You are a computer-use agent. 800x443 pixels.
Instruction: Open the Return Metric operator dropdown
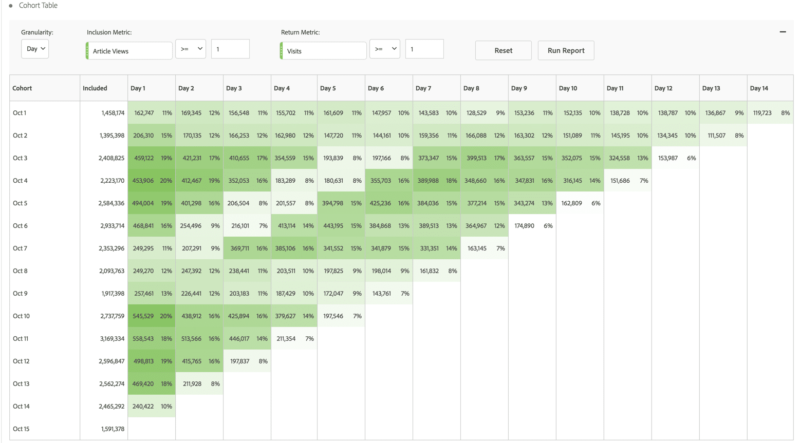point(385,49)
